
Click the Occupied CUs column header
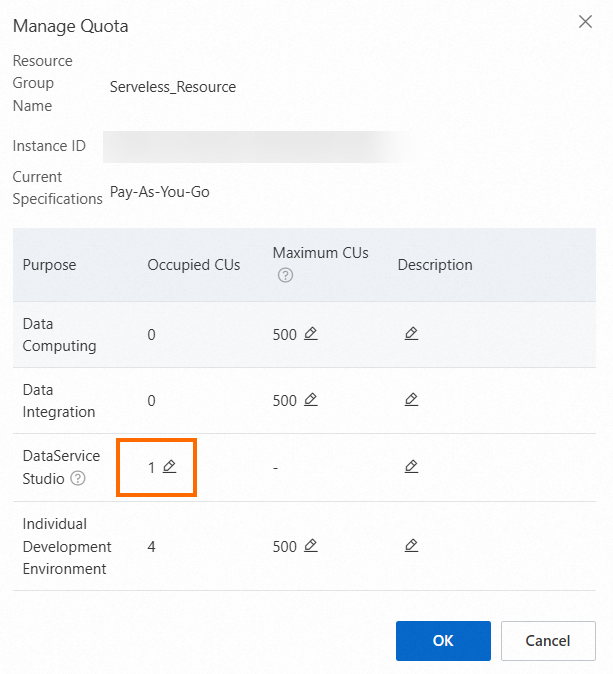point(194,265)
